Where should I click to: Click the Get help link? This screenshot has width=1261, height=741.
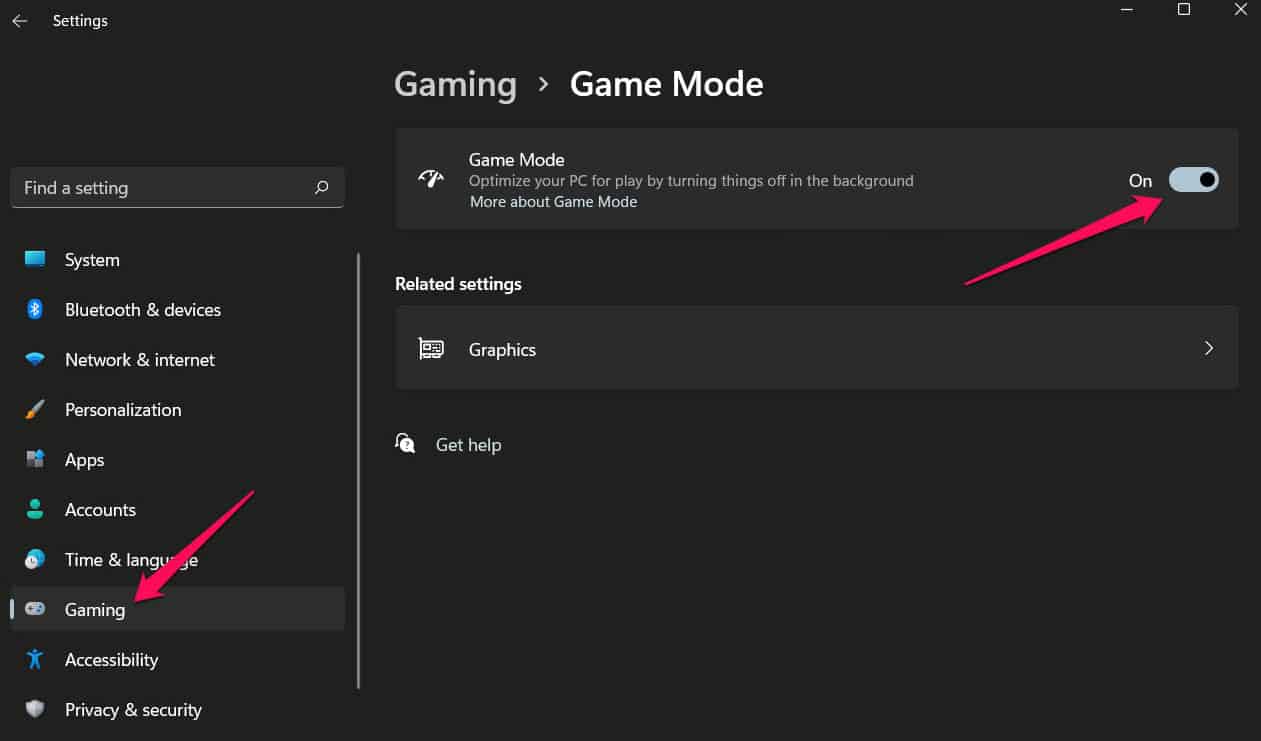click(x=468, y=445)
